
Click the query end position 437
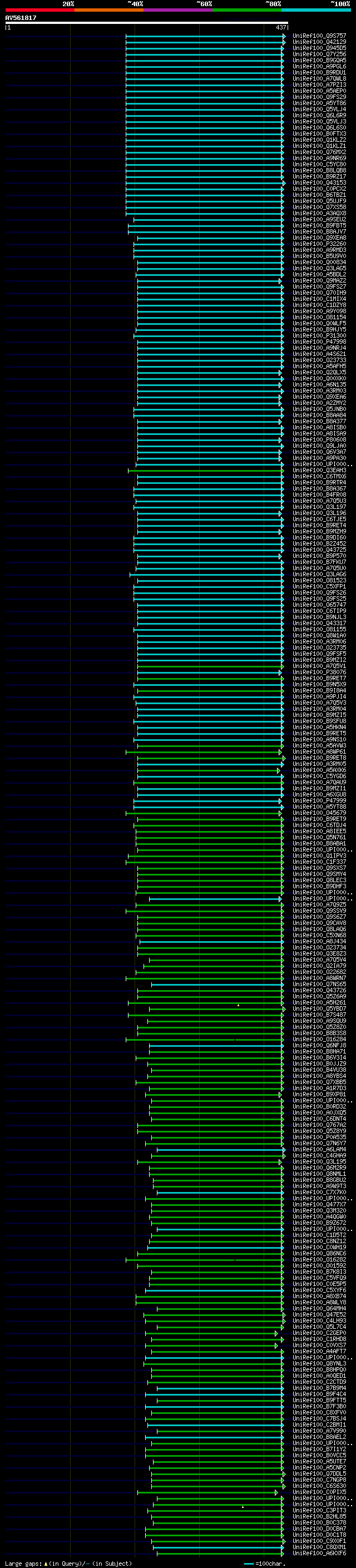pos(280,27)
